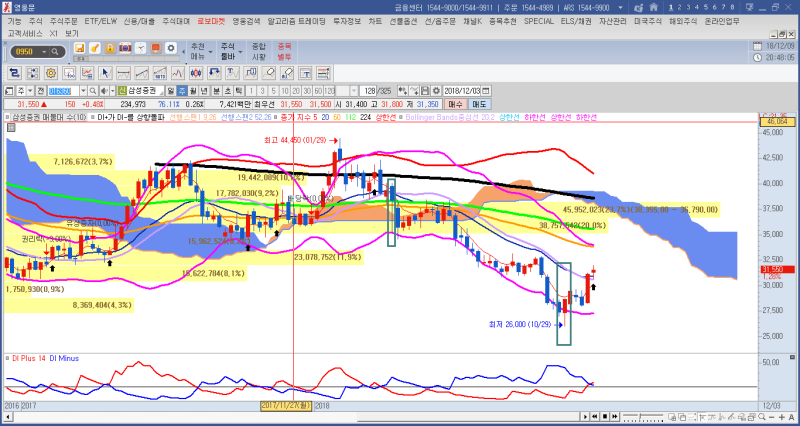The width and height of the screenshot is (800, 426).
Task: Select the text annotation T tool
Action: pyautogui.click(x=232, y=73)
